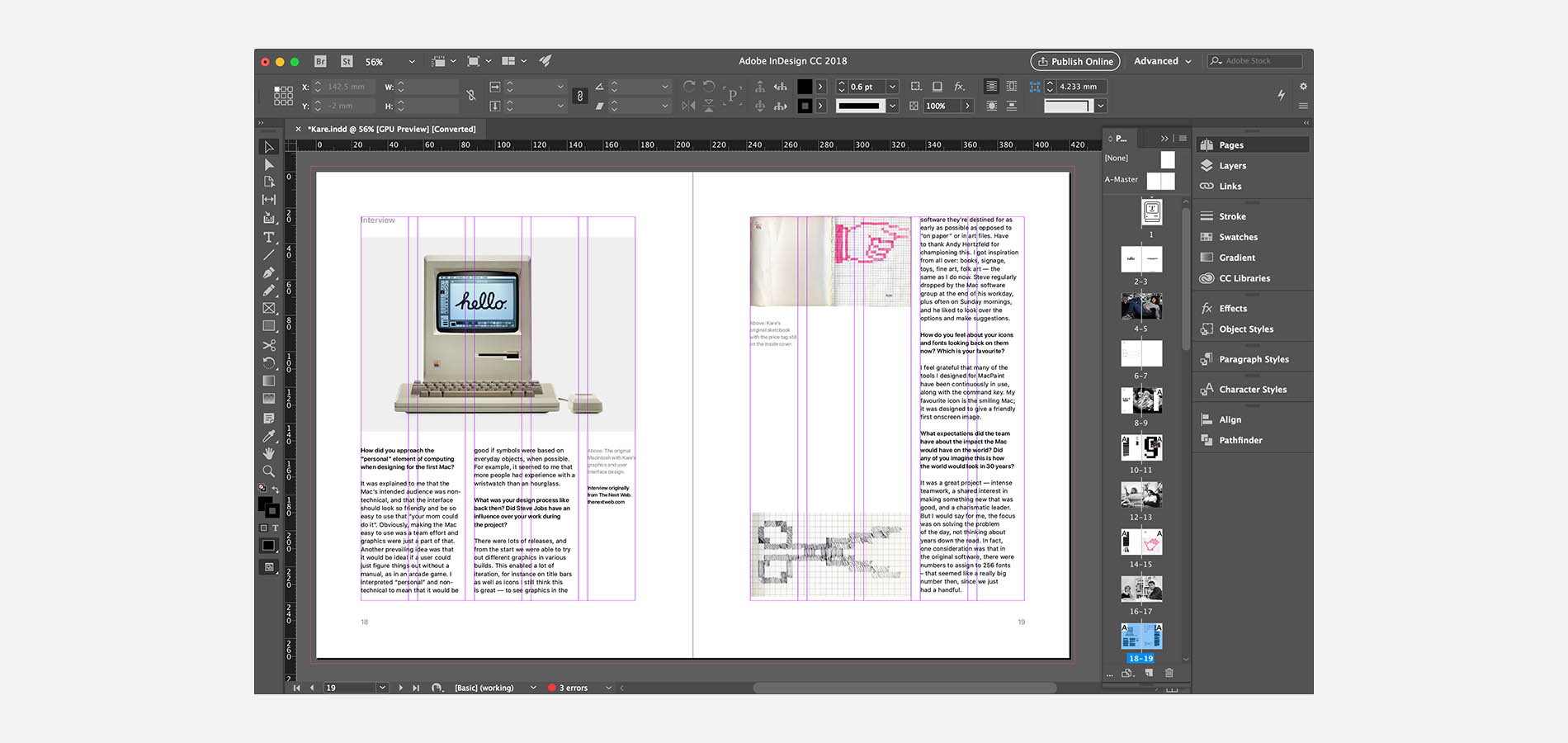
Task: Toggle formatting affects text button
Action: [x=276, y=528]
